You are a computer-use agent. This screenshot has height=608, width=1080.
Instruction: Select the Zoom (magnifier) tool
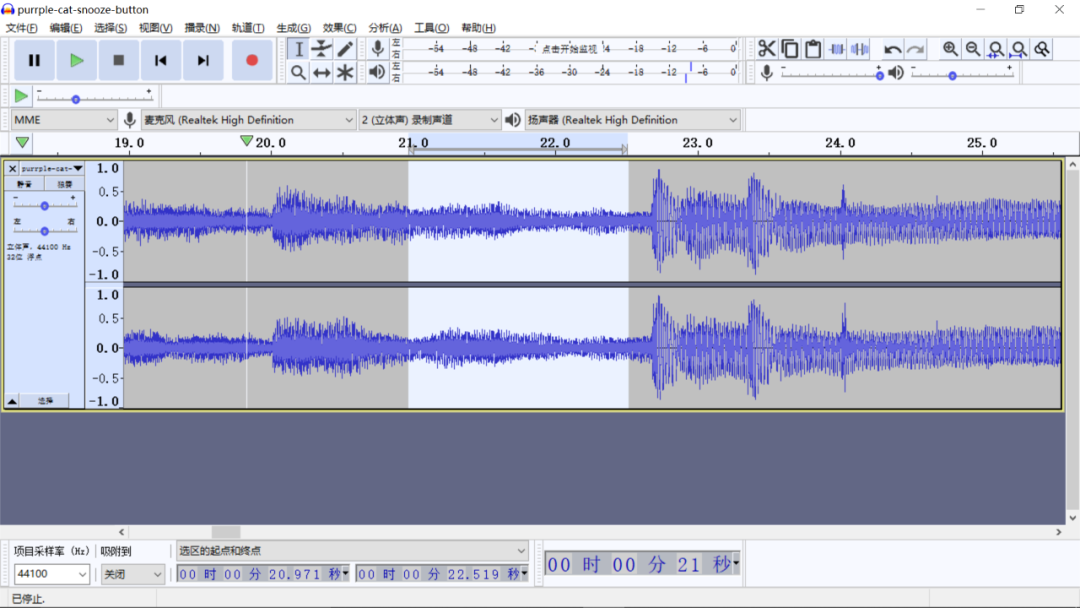coord(298,72)
